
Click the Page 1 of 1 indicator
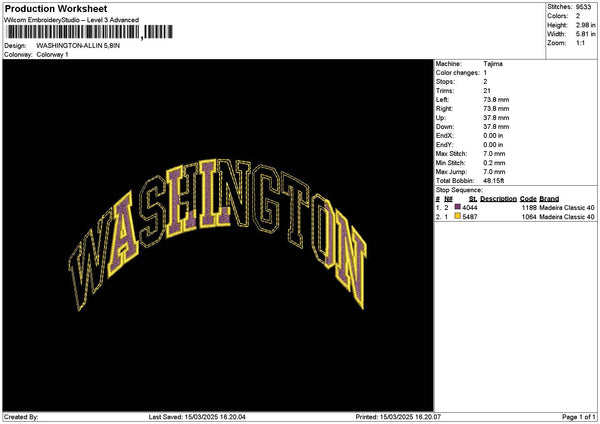click(x=579, y=417)
